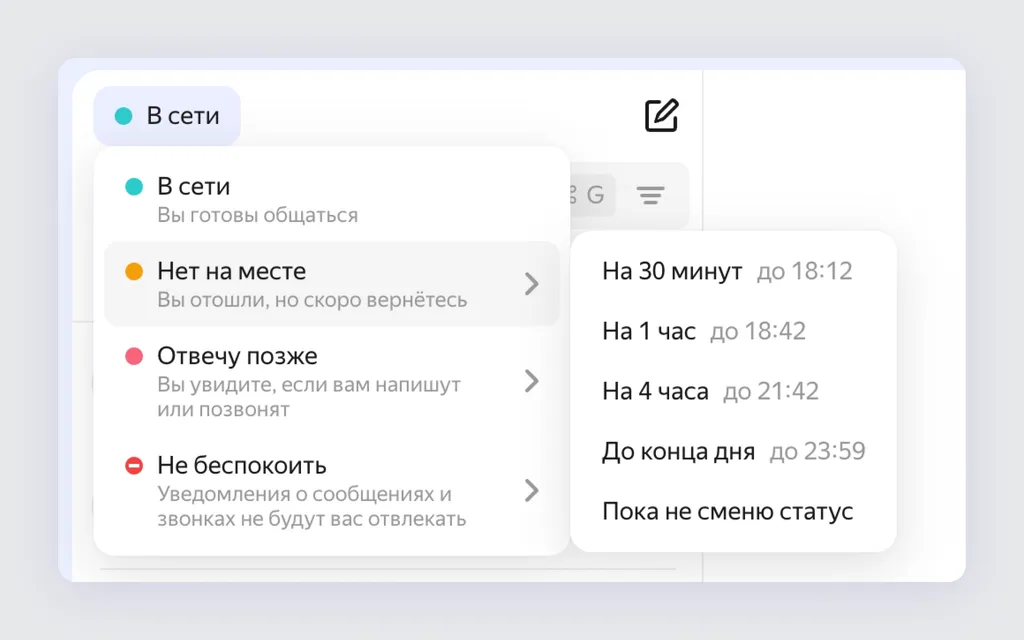The height and width of the screenshot is (640, 1024).
Task: Open the chat list filter icon
Action: click(x=650, y=195)
